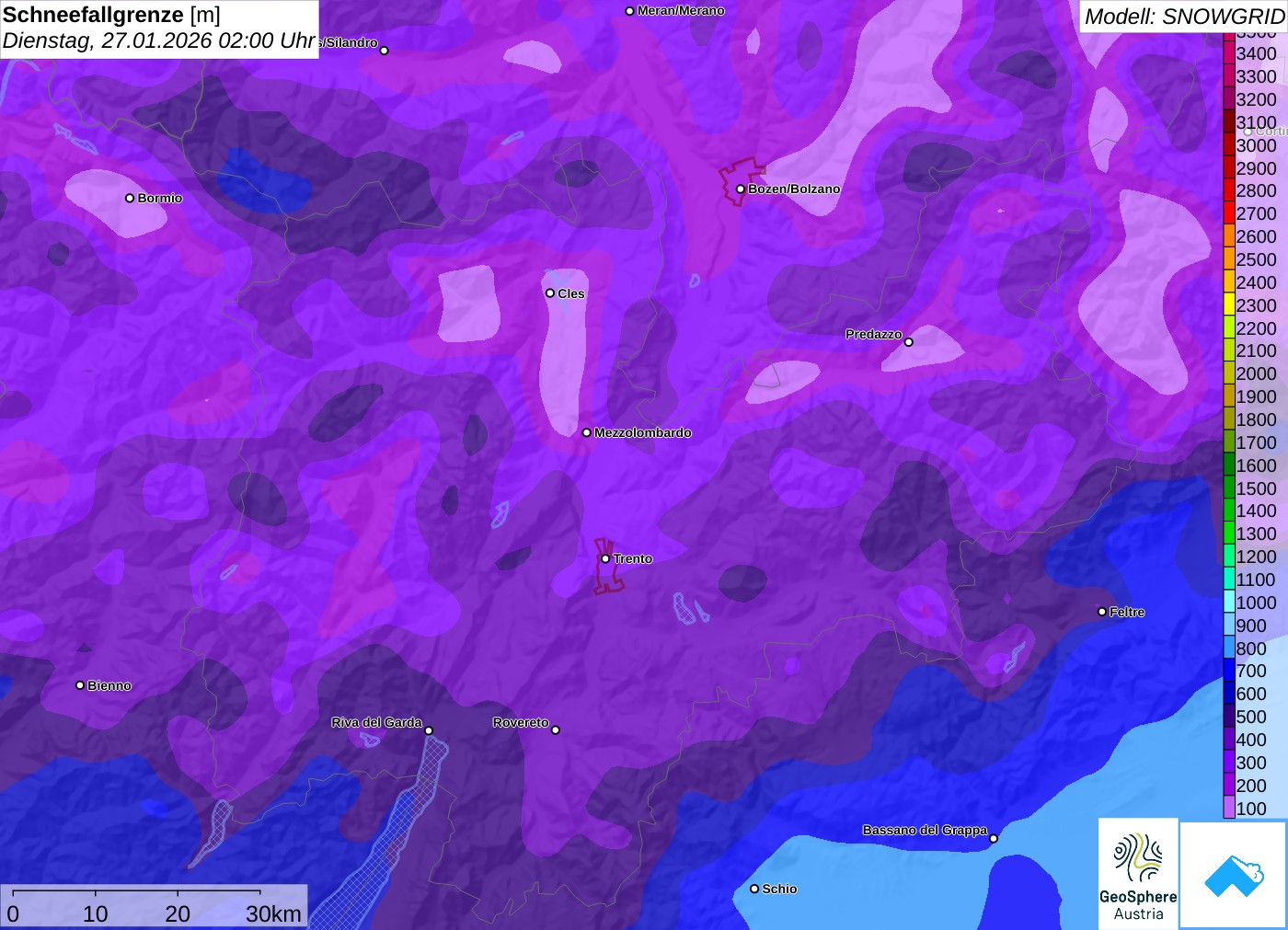Click the 'Schneefallgrenze [m]' title
This screenshot has height=930, width=1288.
point(111,16)
